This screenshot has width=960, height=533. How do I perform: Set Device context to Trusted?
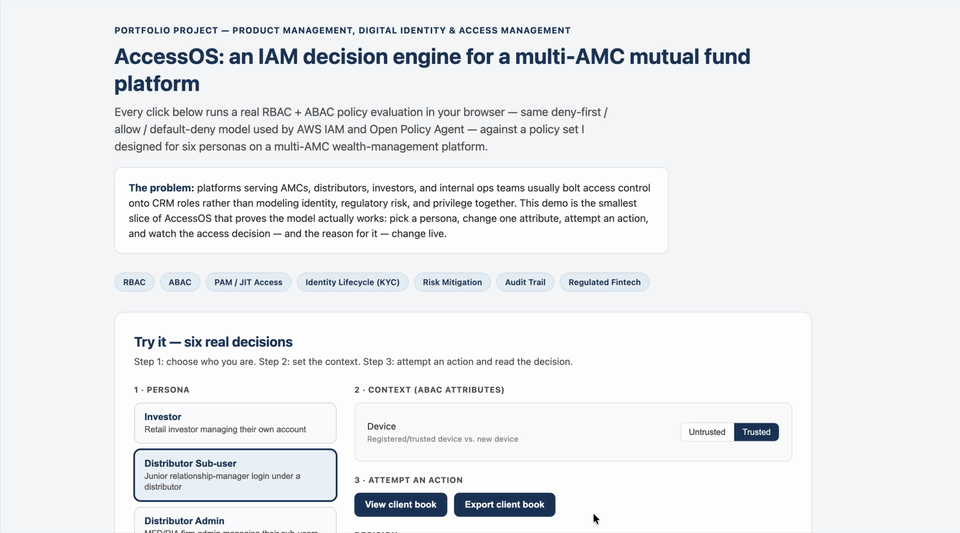[x=756, y=432]
